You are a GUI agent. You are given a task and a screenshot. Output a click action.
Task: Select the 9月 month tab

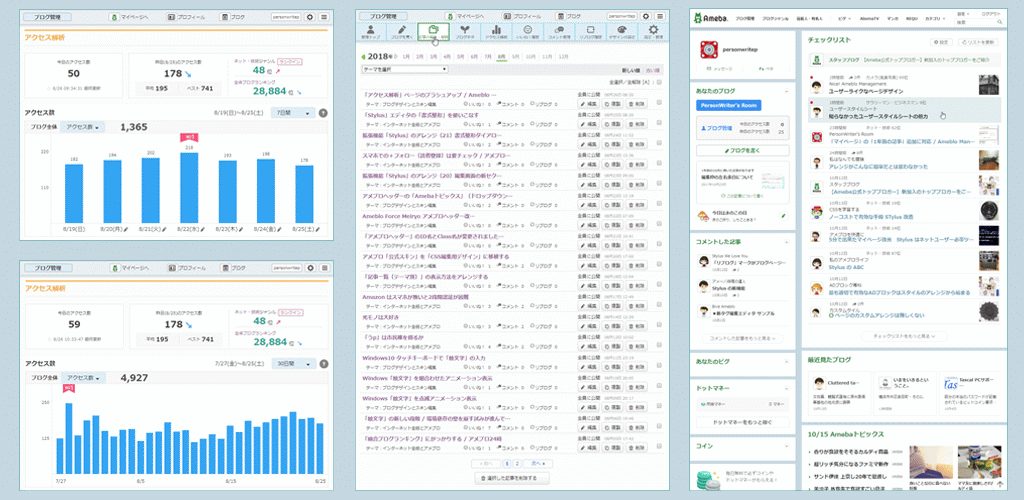coord(514,57)
